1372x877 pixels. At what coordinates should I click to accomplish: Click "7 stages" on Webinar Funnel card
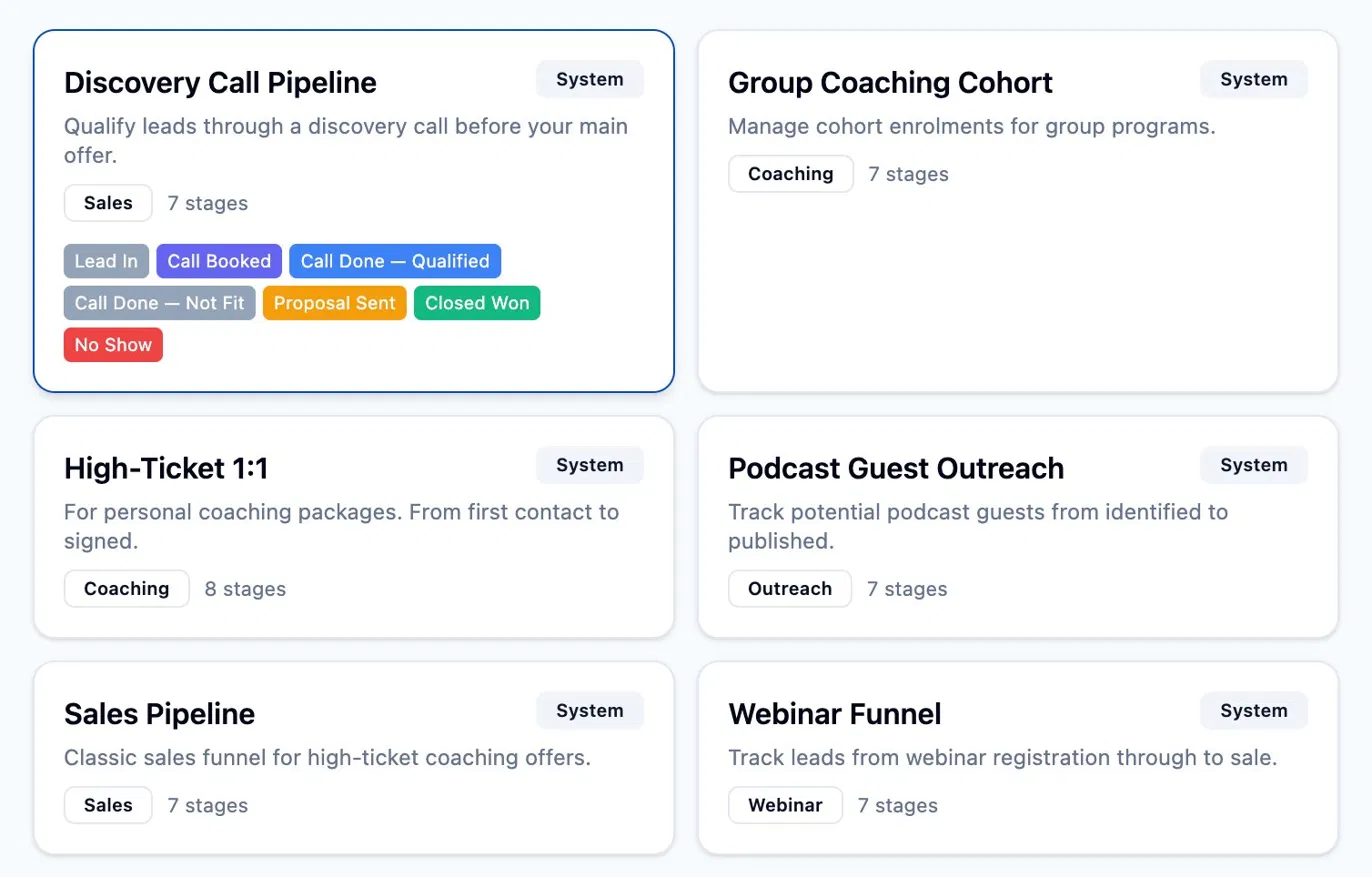(898, 805)
